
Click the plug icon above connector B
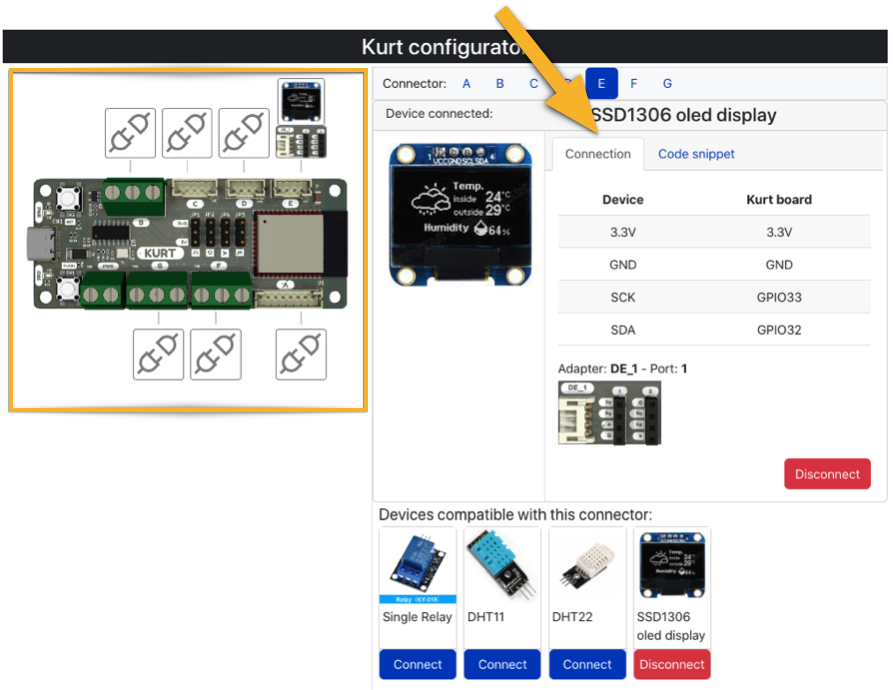click(x=129, y=132)
